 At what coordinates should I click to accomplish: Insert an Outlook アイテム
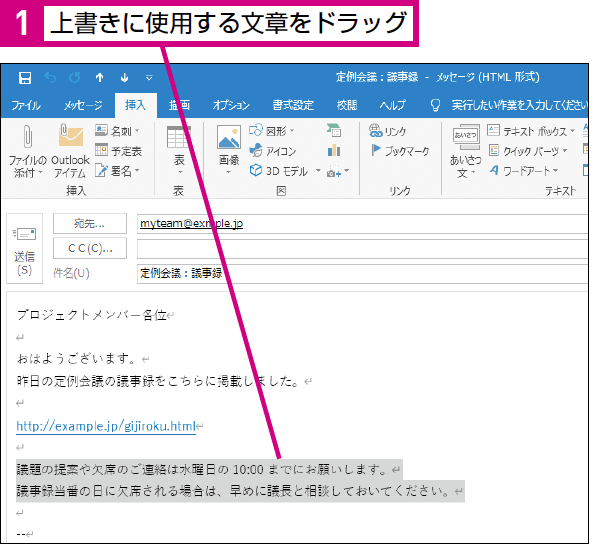[x=70, y=151]
